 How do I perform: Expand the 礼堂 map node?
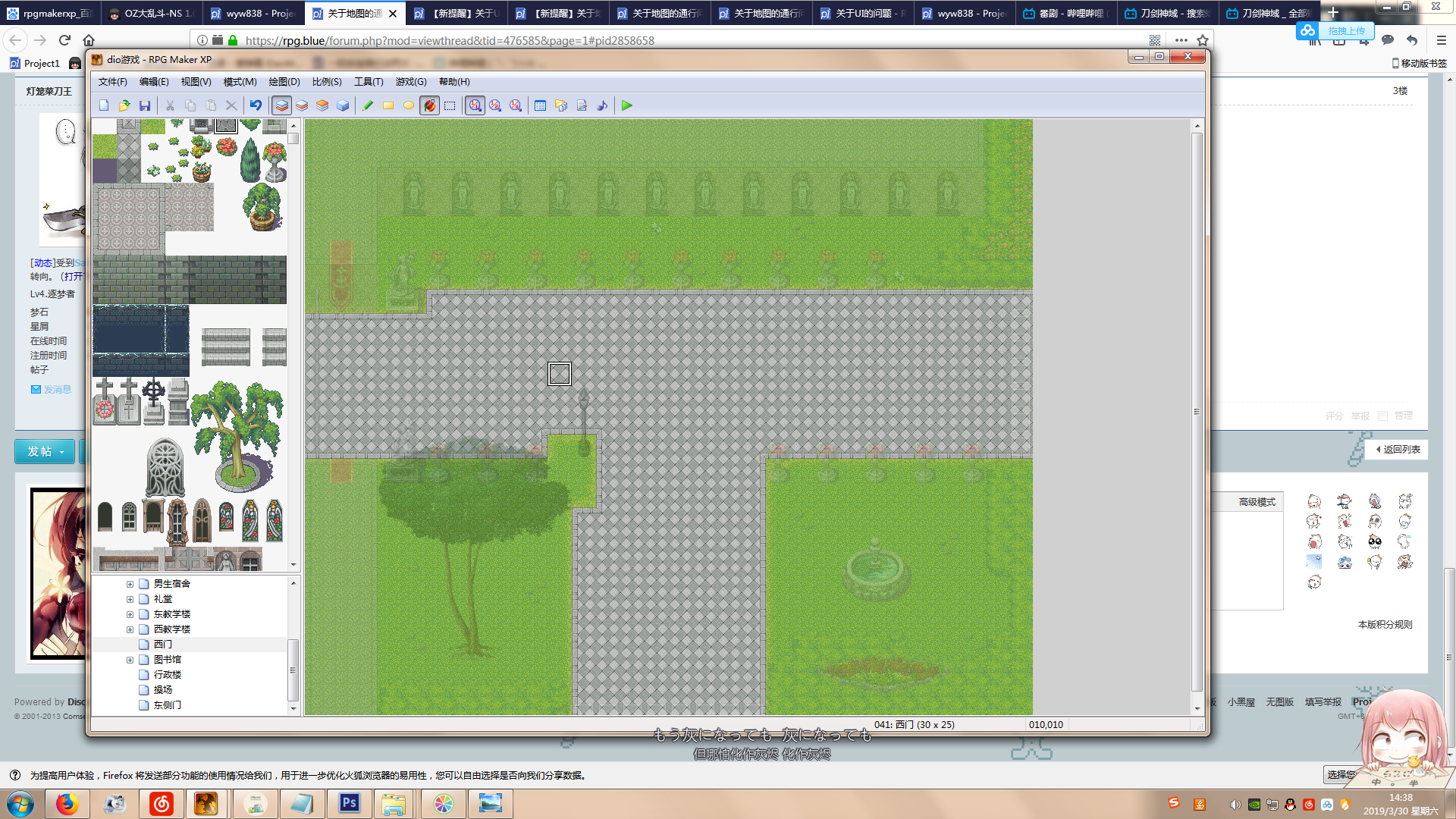click(x=130, y=599)
